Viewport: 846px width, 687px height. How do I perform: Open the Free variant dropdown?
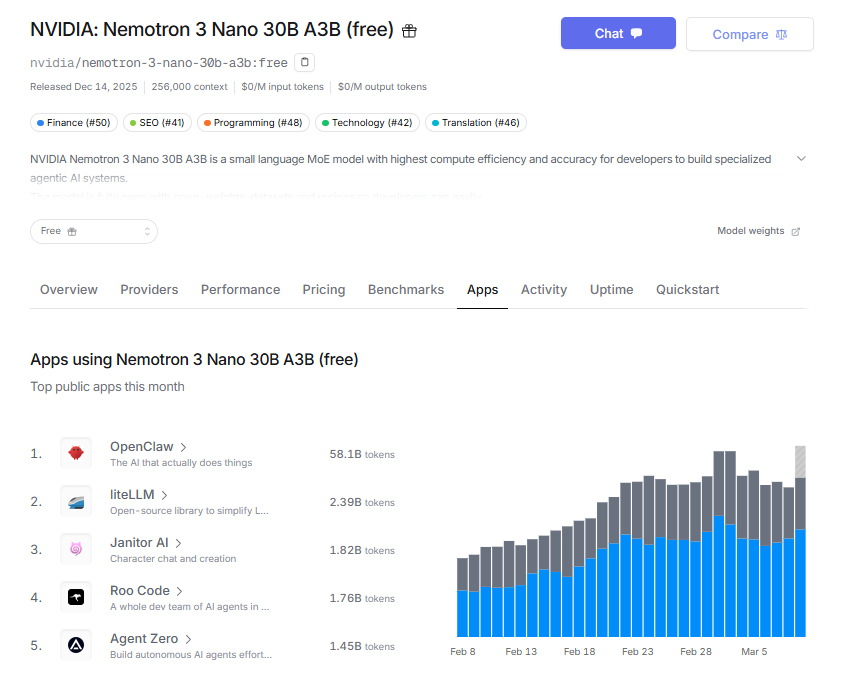click(94, 231)
